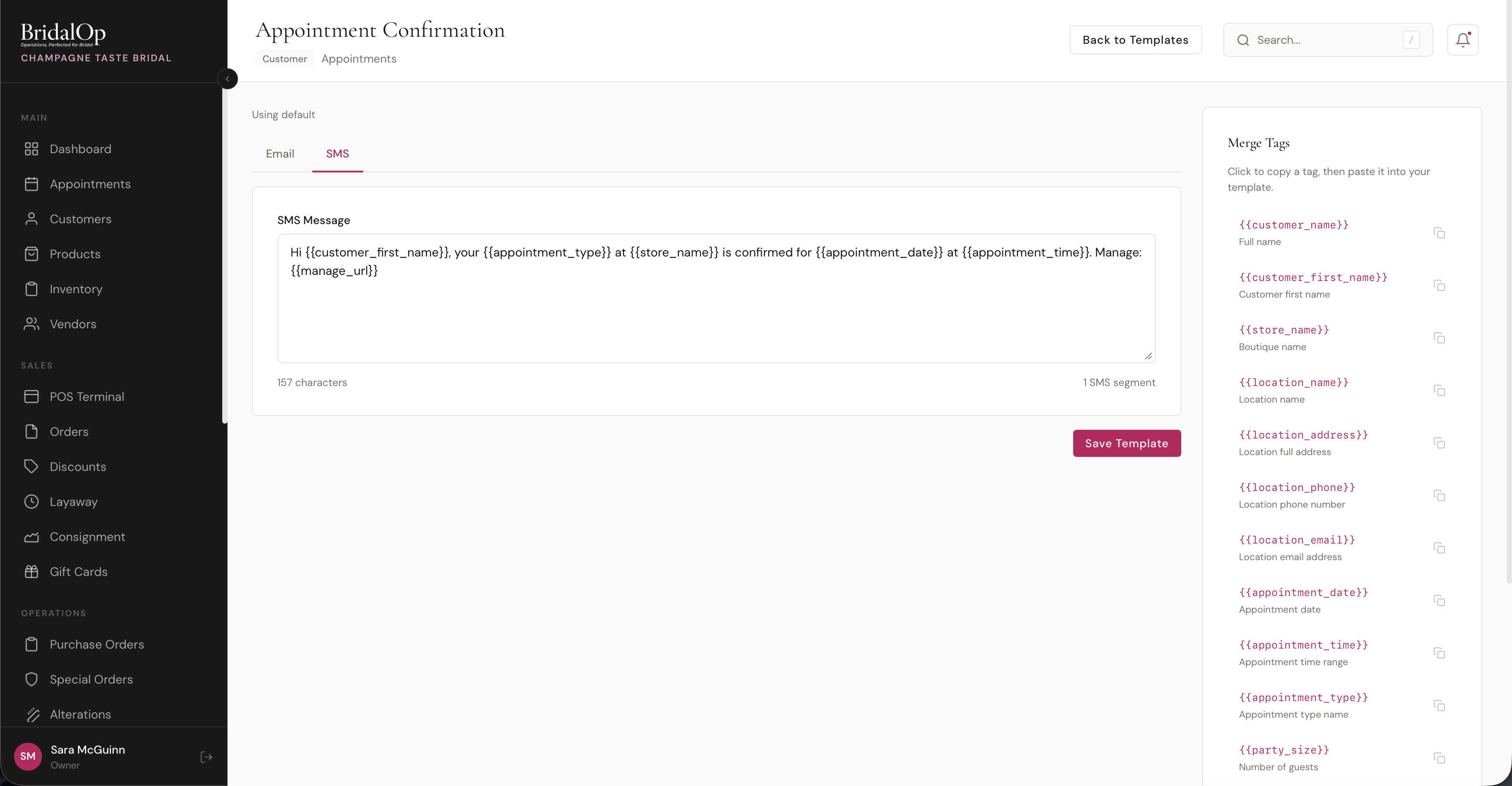Select the SMS tab
The image size is (1512, 786).
[337, 153]
